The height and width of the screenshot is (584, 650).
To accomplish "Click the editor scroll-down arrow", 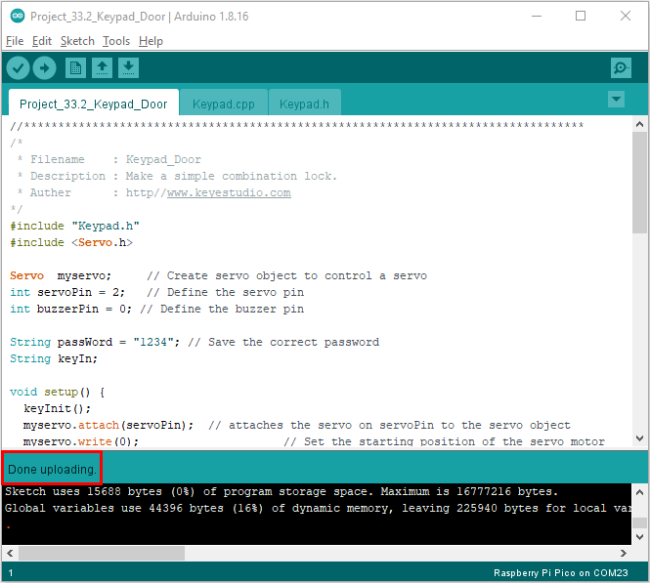I will (x=640, y=438).
